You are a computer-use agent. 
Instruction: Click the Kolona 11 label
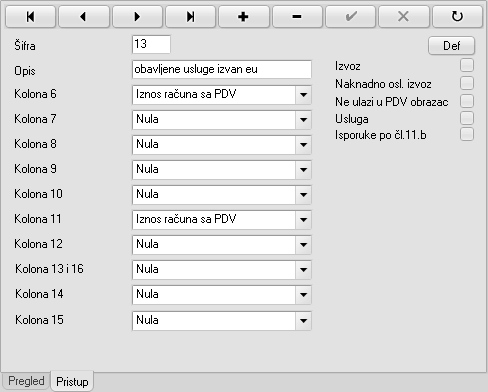(x=38, y=219)
